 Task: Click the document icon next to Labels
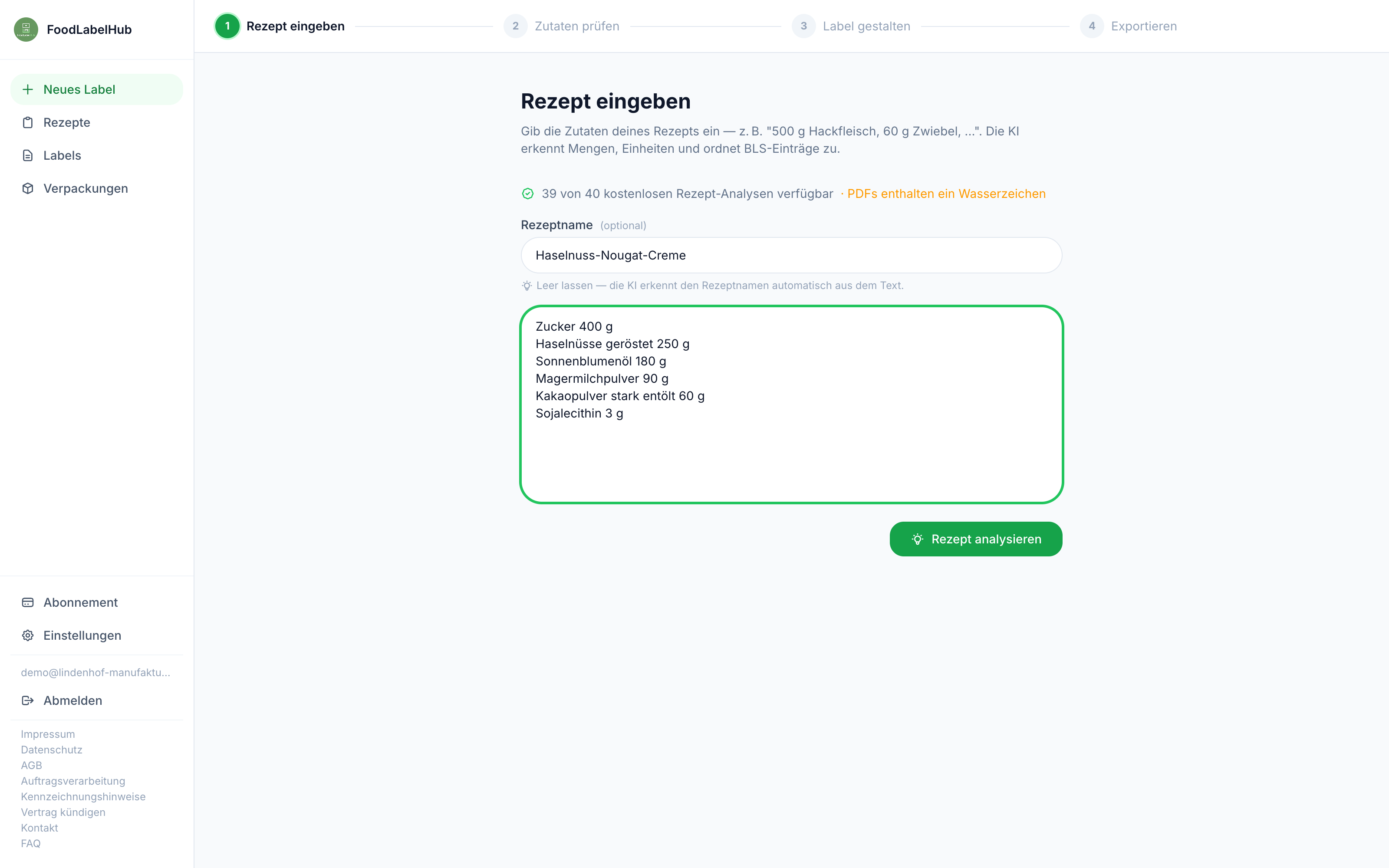pos(27,155)
